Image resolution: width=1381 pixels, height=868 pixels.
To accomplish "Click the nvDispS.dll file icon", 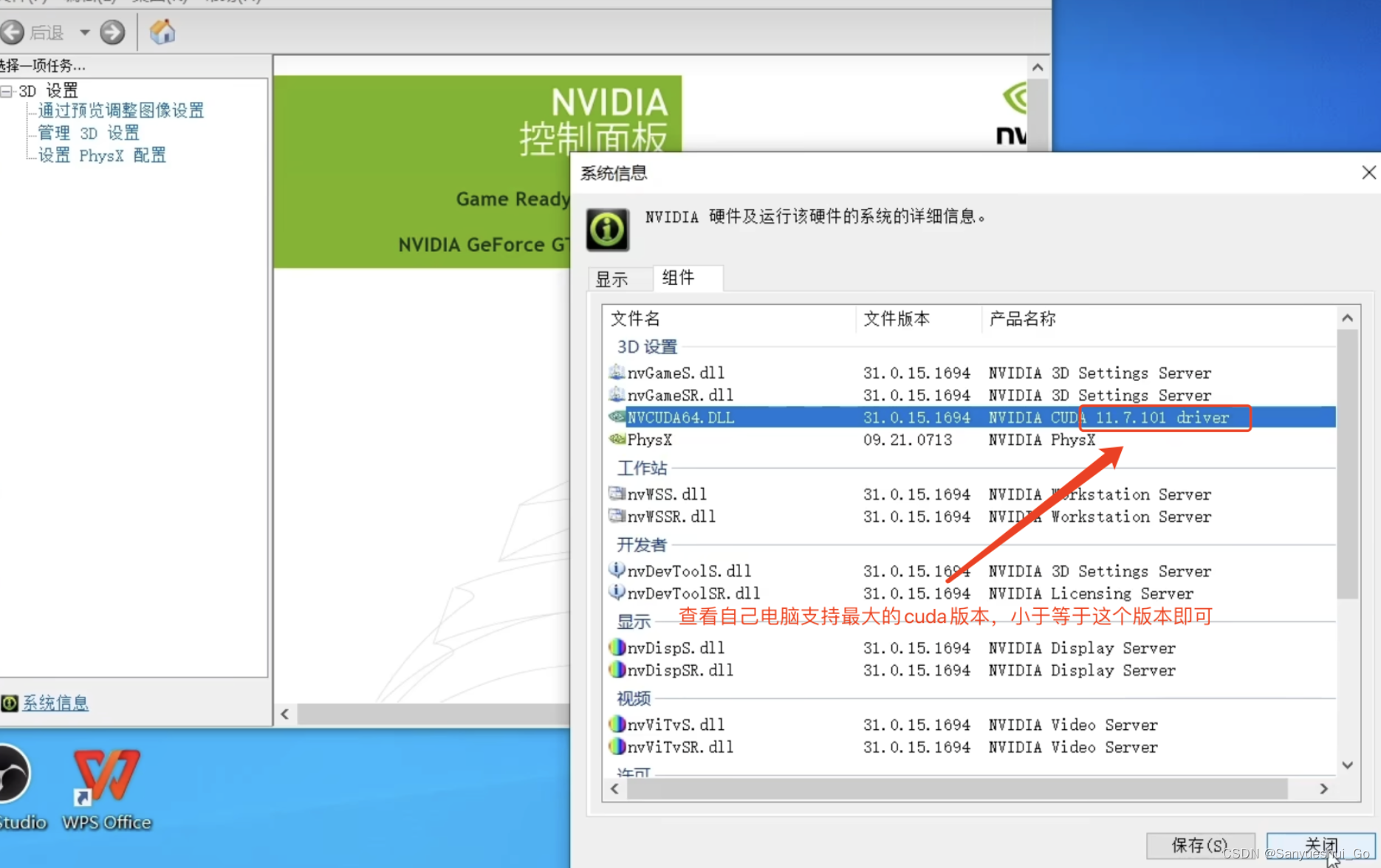I will [x=617, y=647].
